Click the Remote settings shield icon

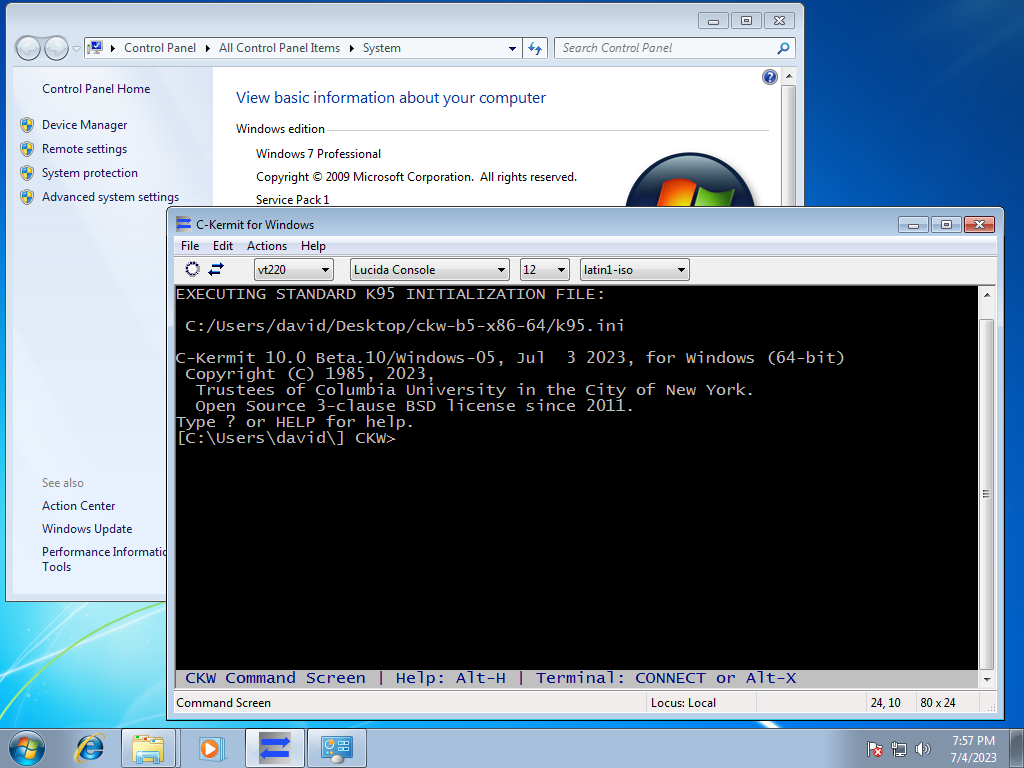coord(27,149)
